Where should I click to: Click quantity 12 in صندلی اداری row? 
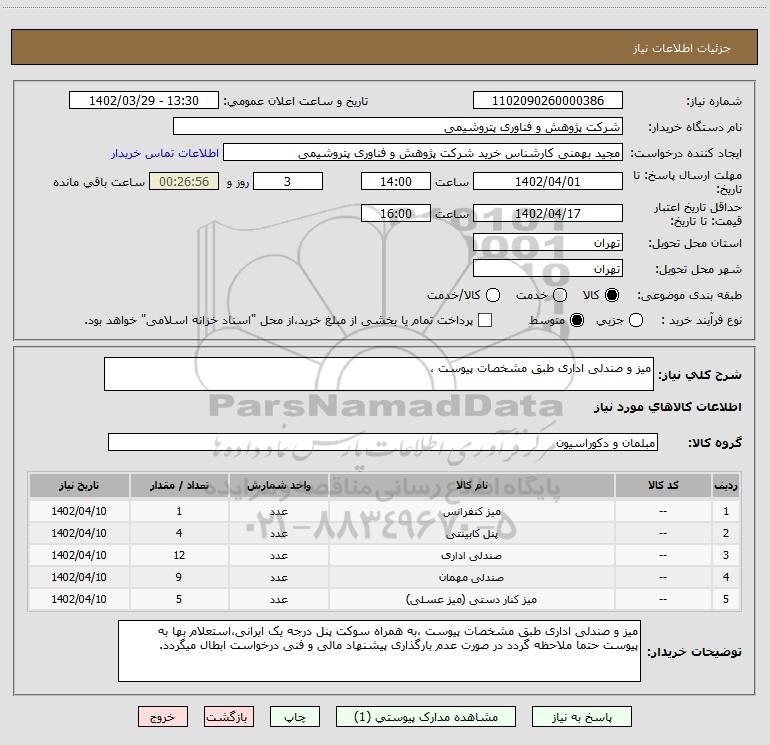pos(179,555)
